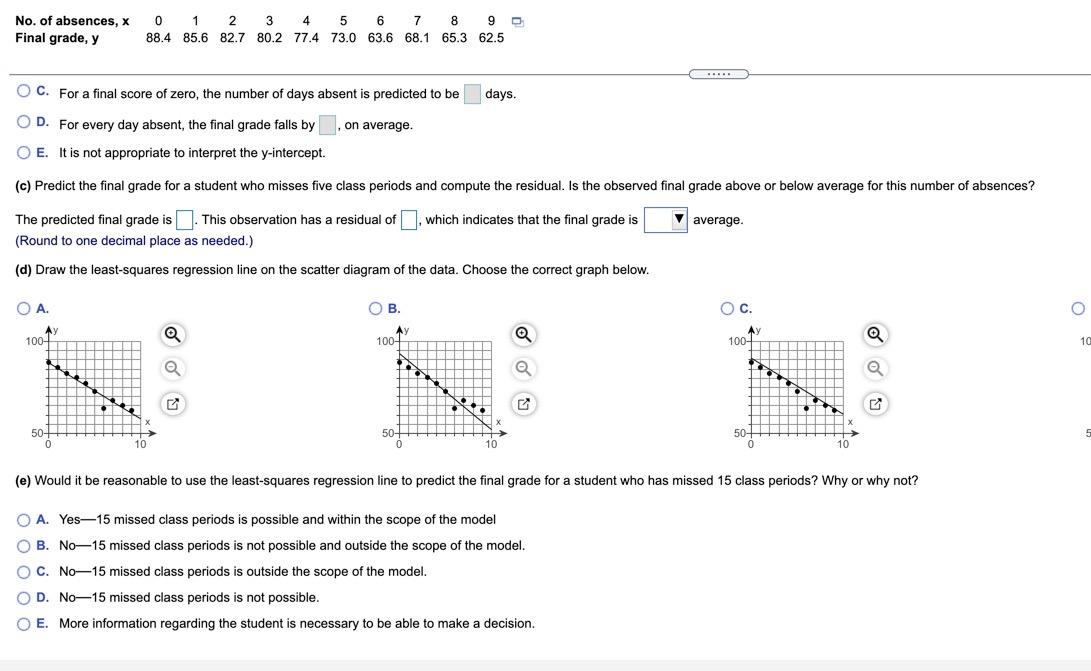Select option D about grade falling per absence
Screen dimensions: 1091x671
[22, 123]
